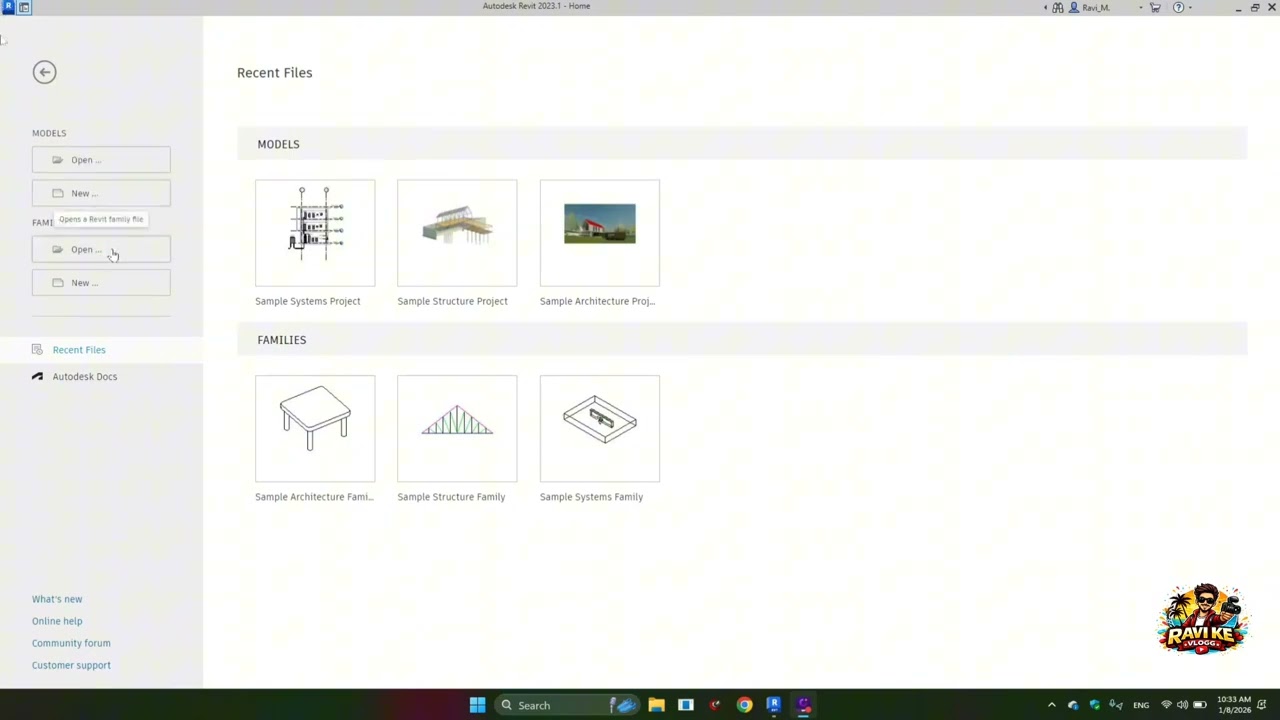Switch to Autodesk Docs in the sidebar
The width and height of the screenshot is (1280, 720).
[x=85, y=377]
